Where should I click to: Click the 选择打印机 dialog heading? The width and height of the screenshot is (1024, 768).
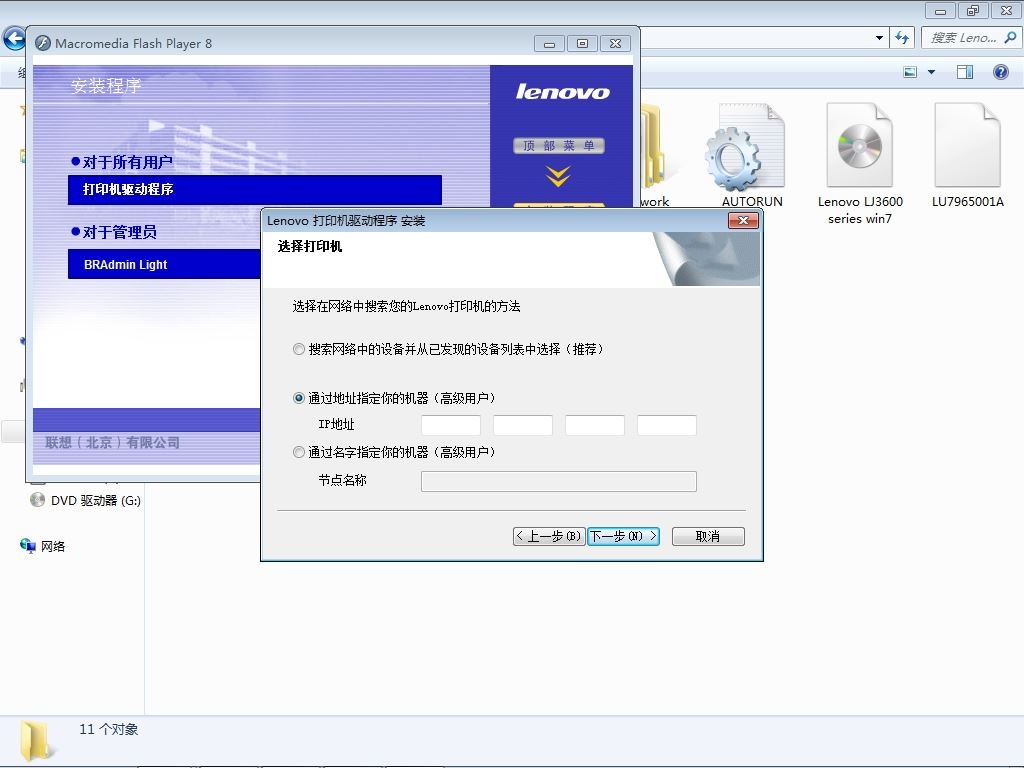pos(310,246)
